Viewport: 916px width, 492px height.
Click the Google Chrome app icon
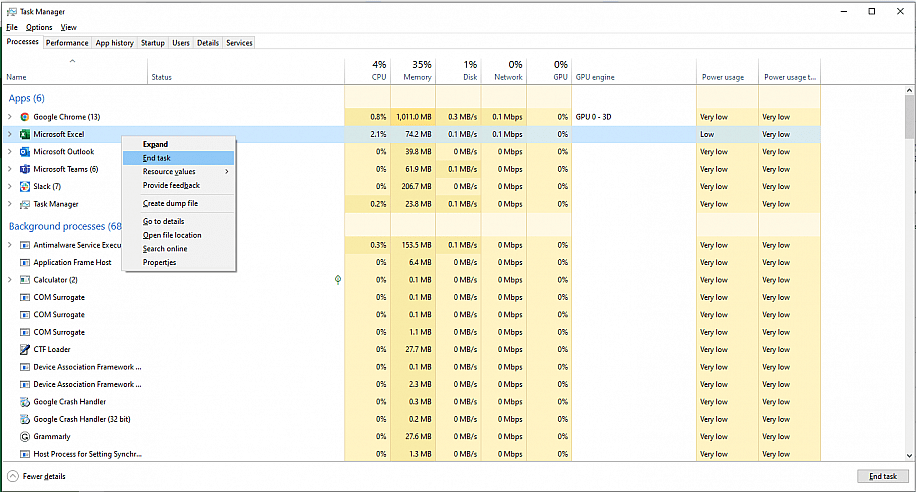25,117
